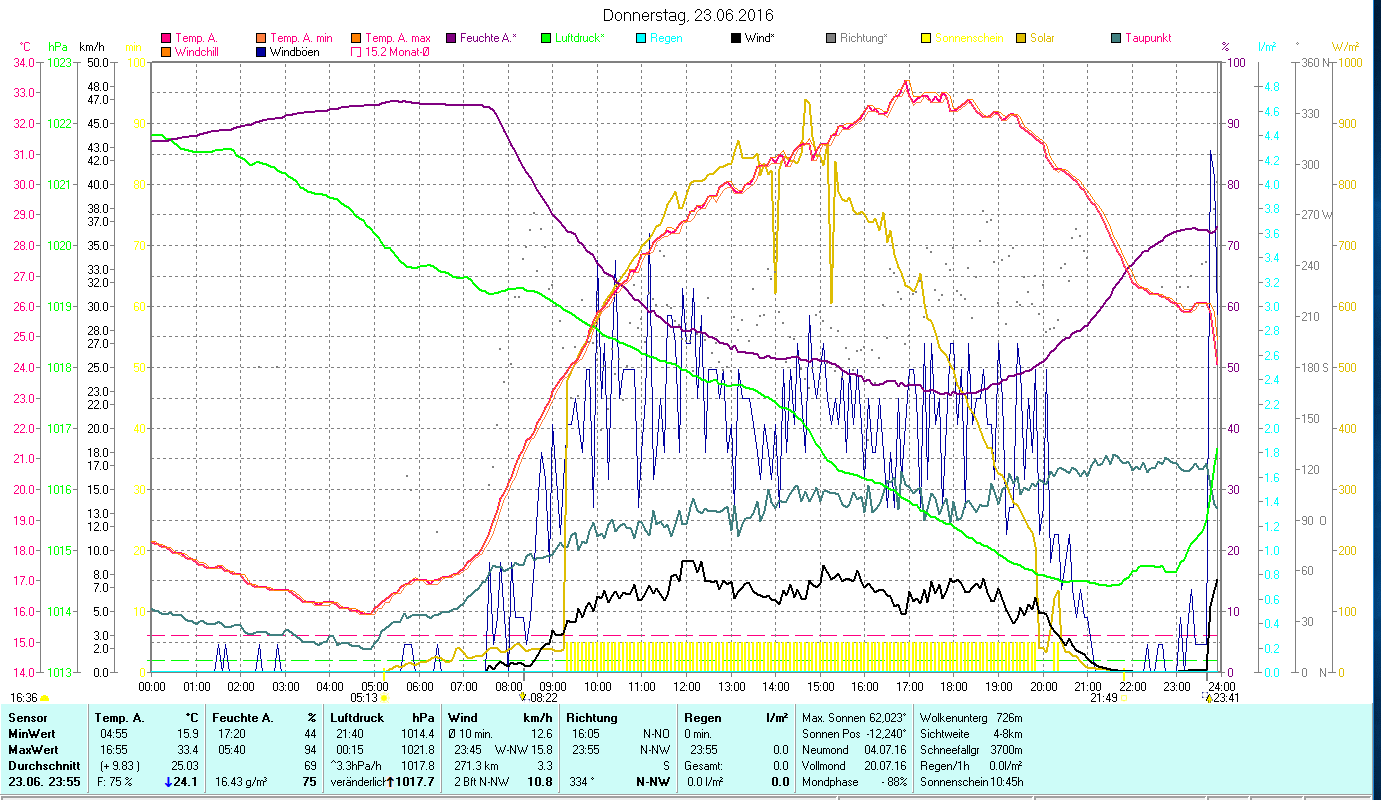Screen dimensions: 1381x800
Task: Click the maximum pressure value 1021.8
Action: [417, 750]
